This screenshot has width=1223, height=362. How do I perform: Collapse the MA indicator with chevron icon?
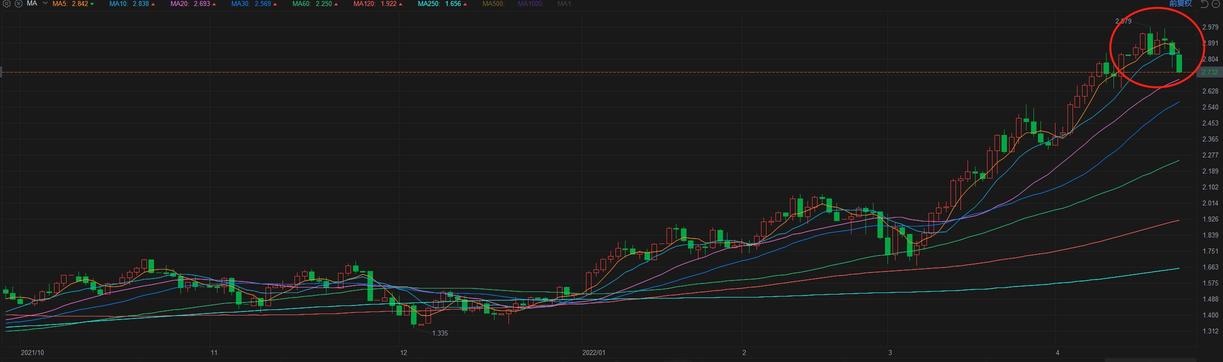[x=45, y=3]
